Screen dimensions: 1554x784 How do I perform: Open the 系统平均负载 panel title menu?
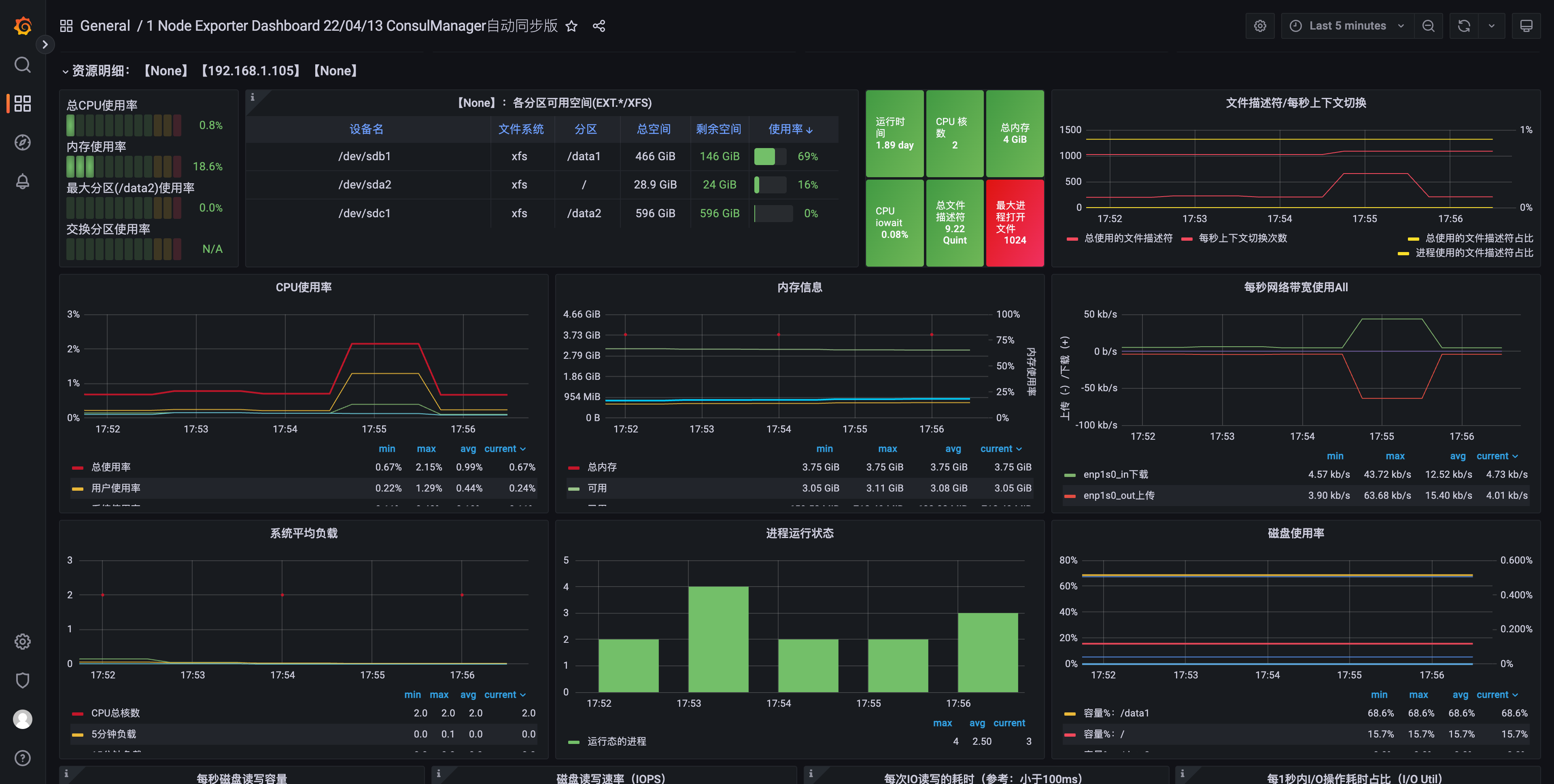(304, 534)
